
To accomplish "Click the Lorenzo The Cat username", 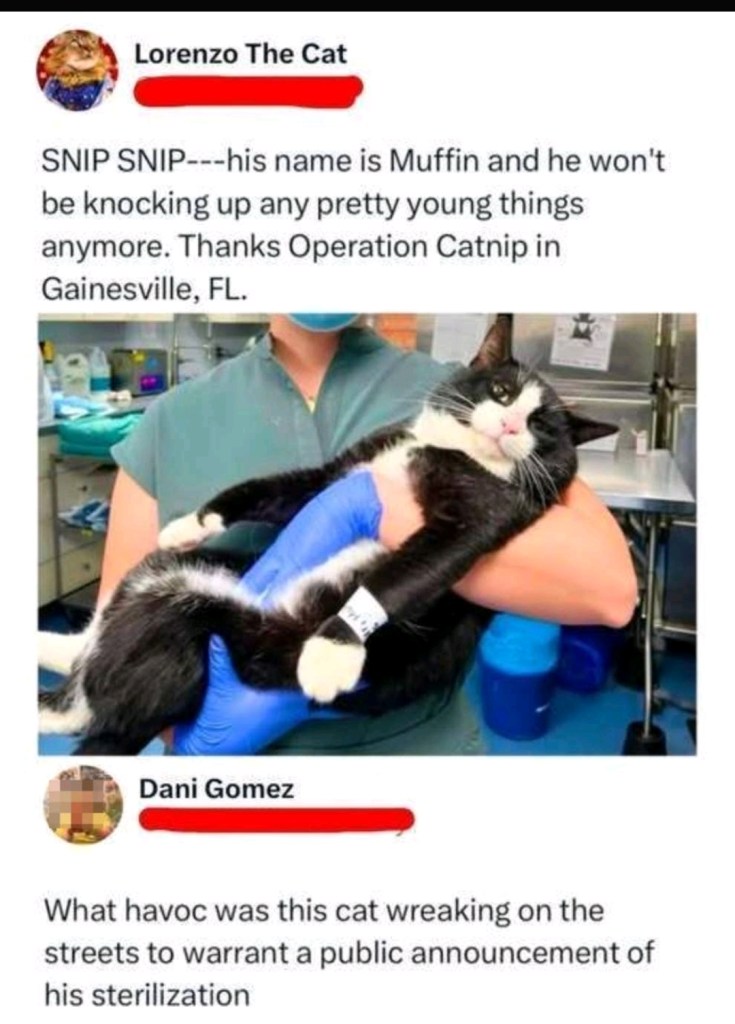I will (240, 54).
